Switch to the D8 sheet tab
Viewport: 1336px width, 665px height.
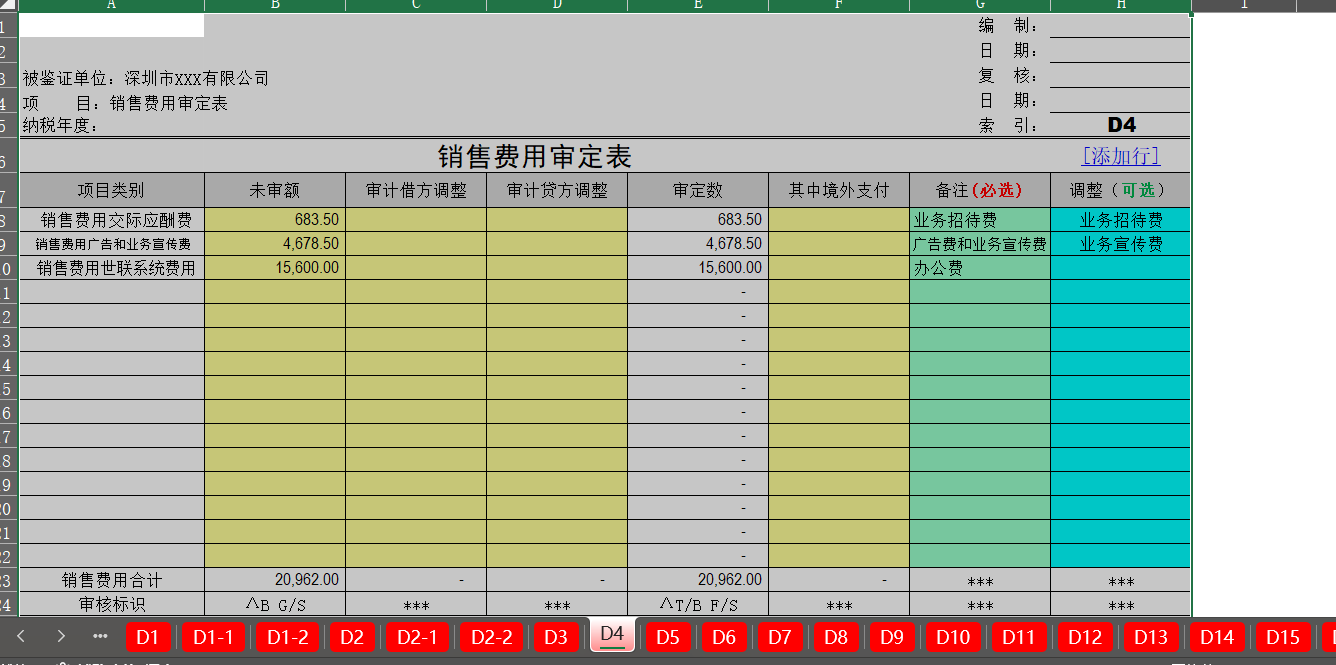(x=836, y=637)
